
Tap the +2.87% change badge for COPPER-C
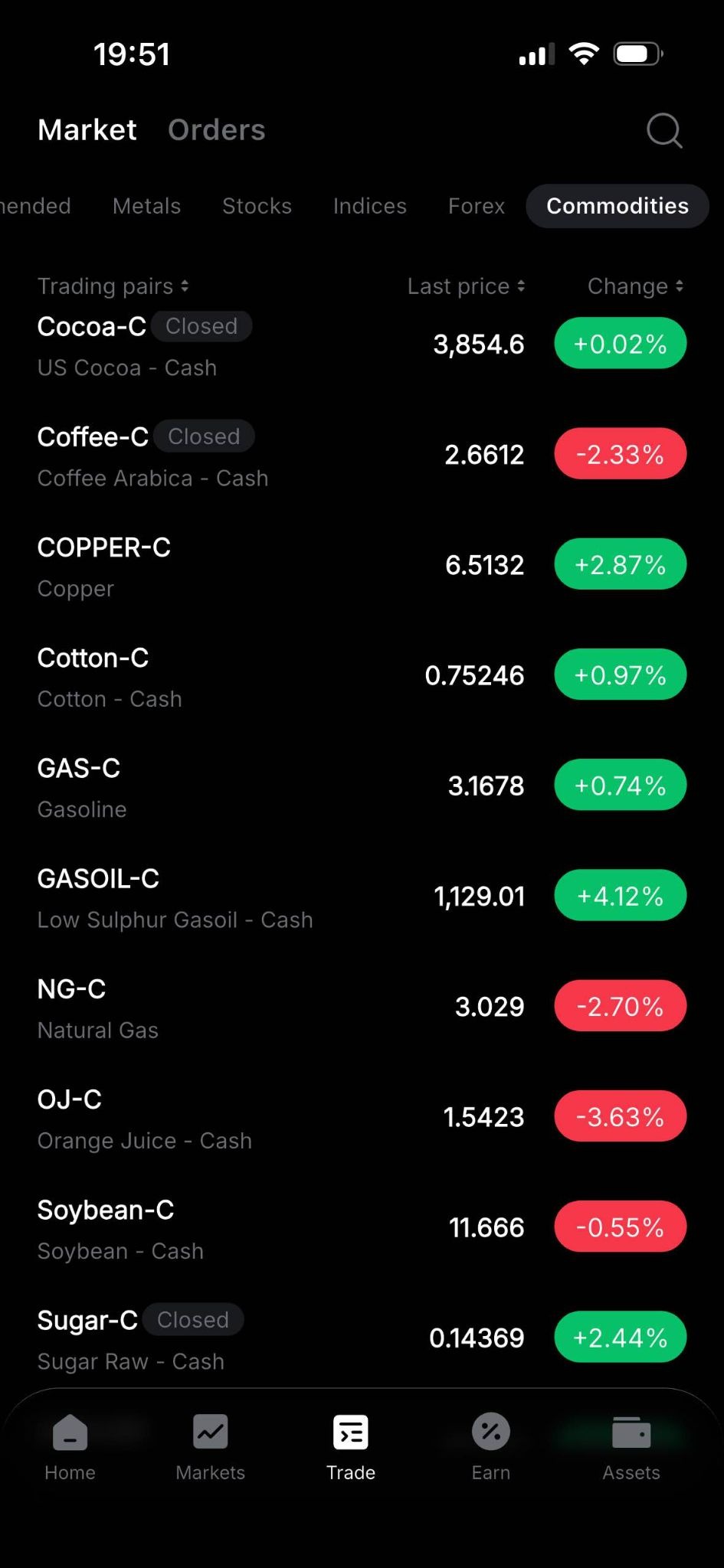pos(621,564)
